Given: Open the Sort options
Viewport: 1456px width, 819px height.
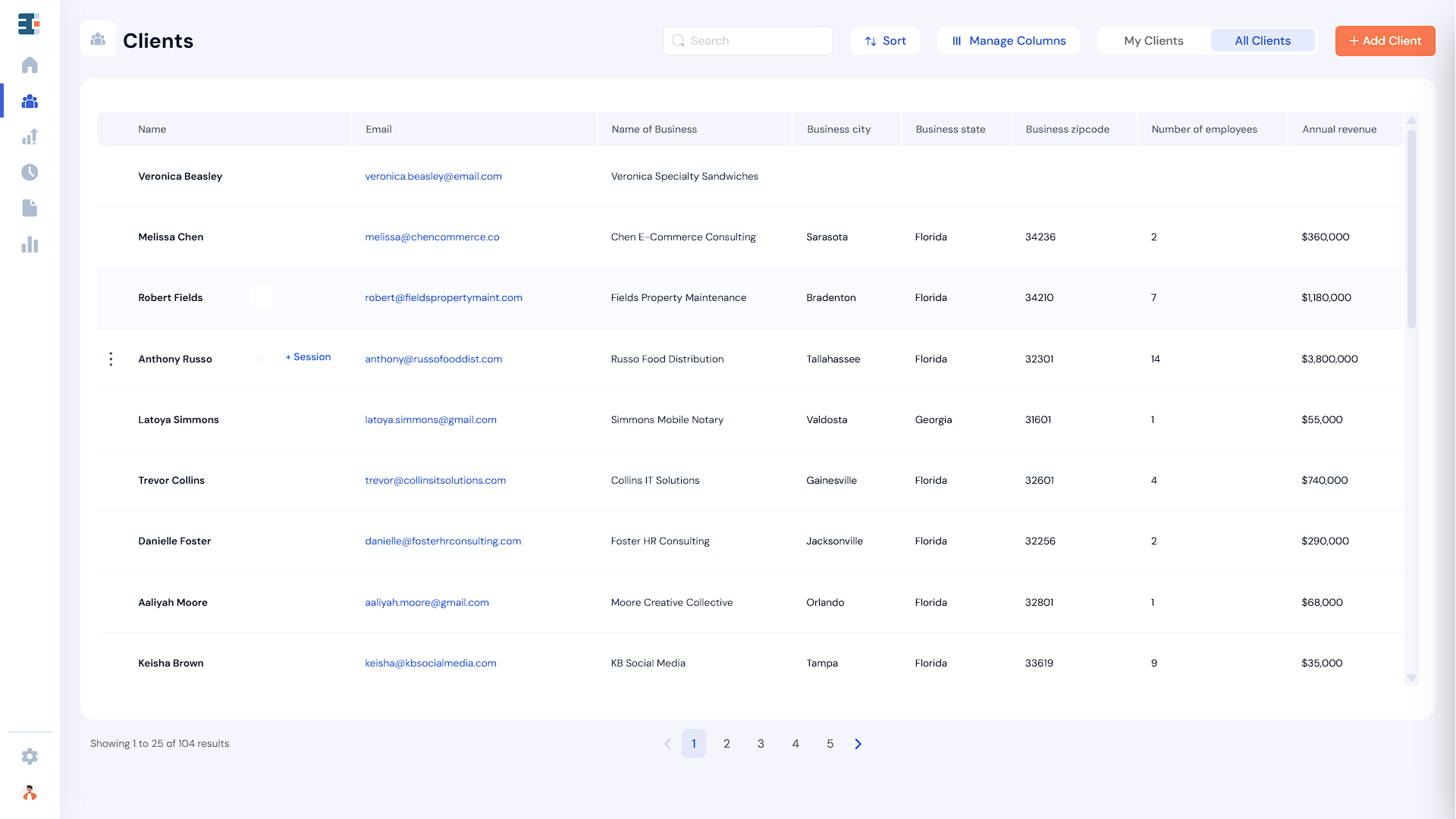Looking at the screenshot, I should coord(885,41).
